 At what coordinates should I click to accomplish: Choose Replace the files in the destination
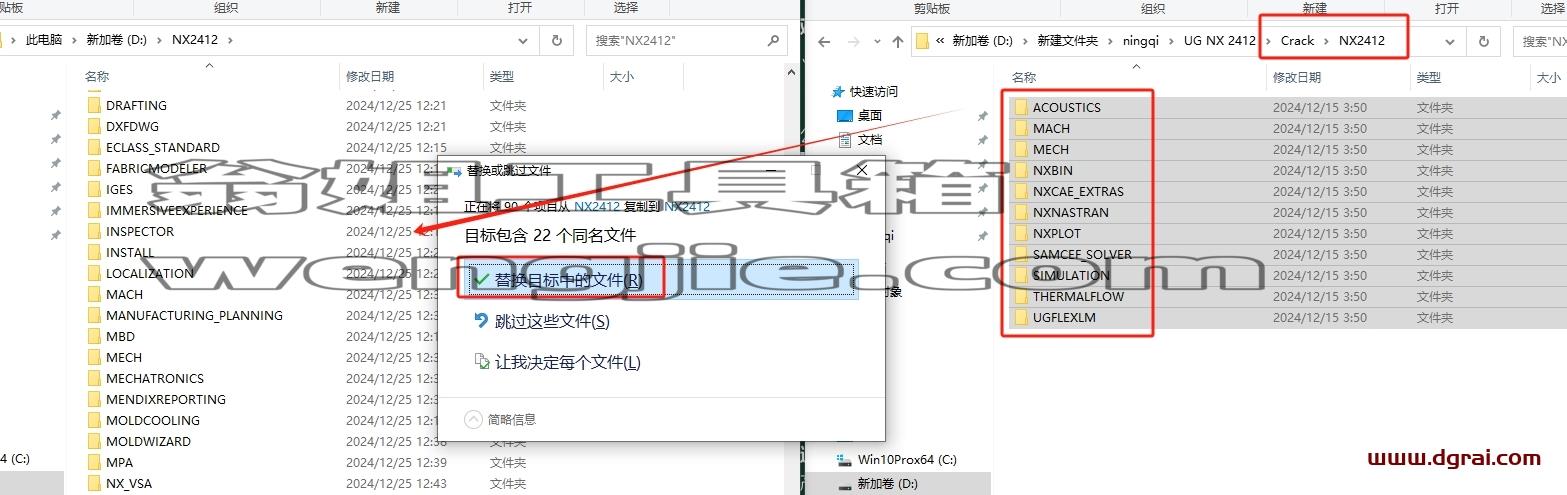point(660,280)
